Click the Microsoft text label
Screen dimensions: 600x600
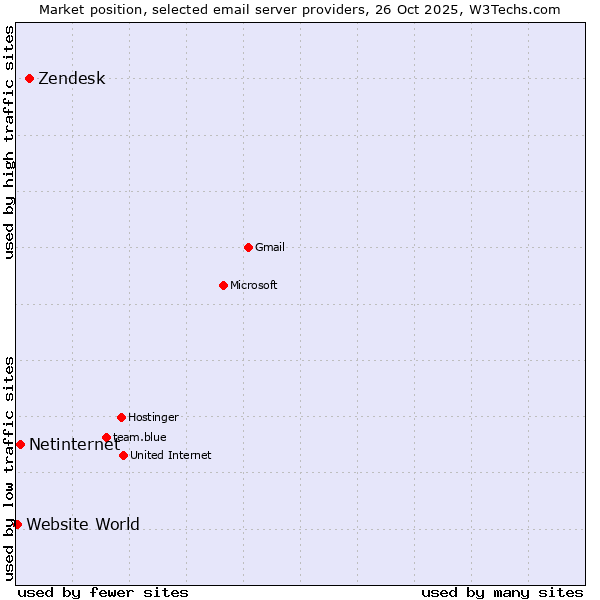(253, 285)
